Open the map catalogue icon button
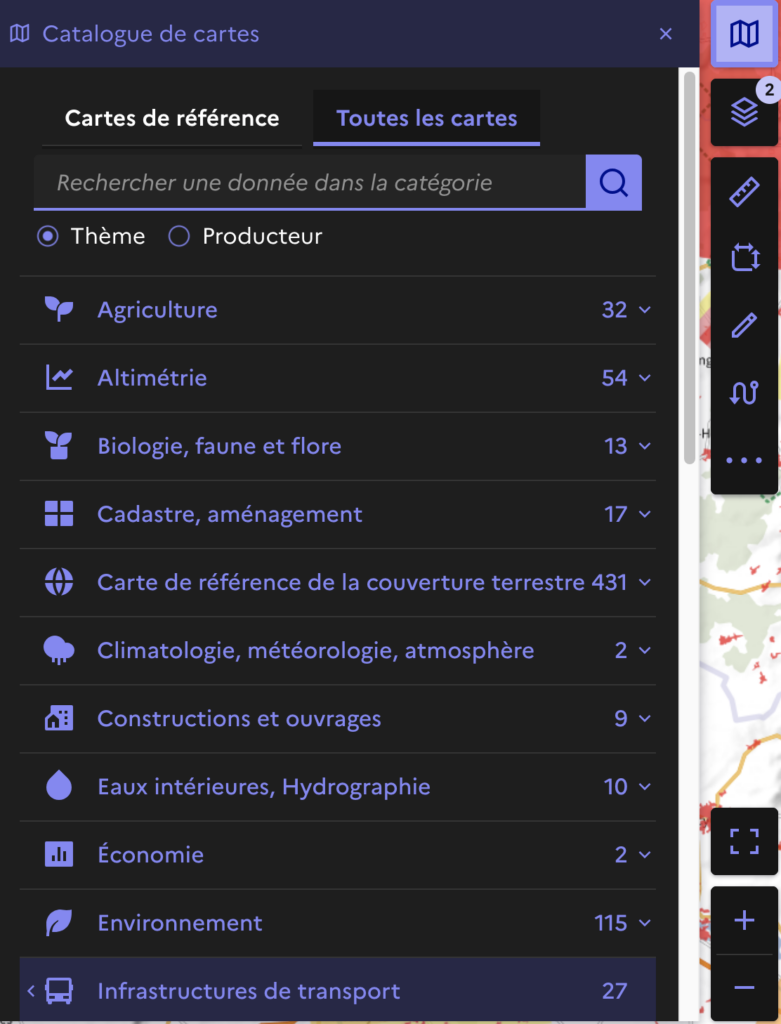The height and width of the screenshot is (1024, 781). click(x=744, y=34)
